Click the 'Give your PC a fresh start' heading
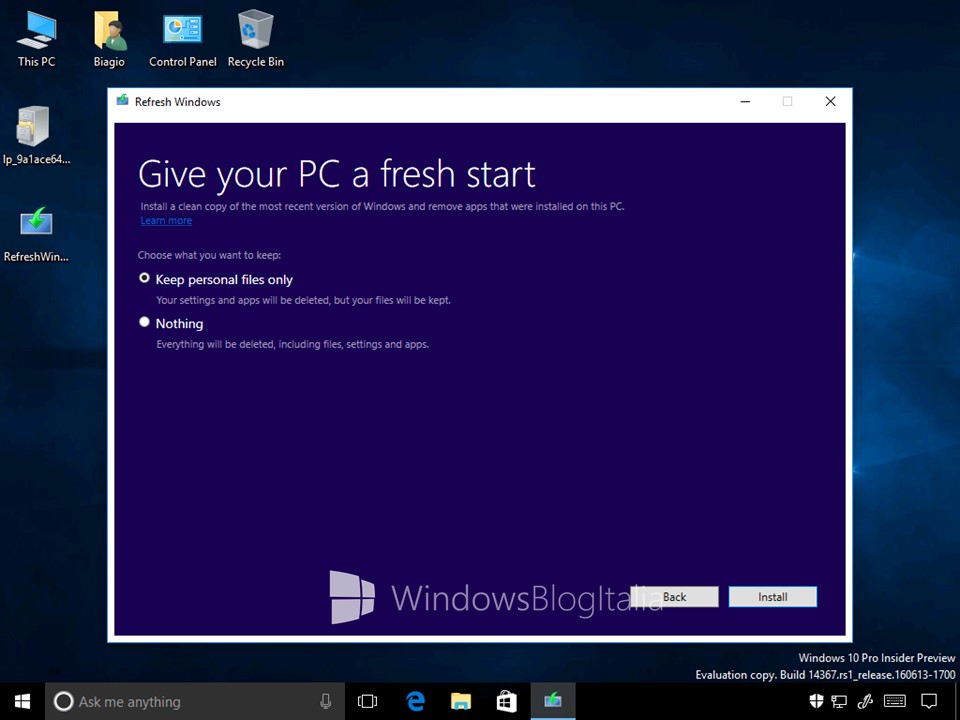 click(337, 174)
